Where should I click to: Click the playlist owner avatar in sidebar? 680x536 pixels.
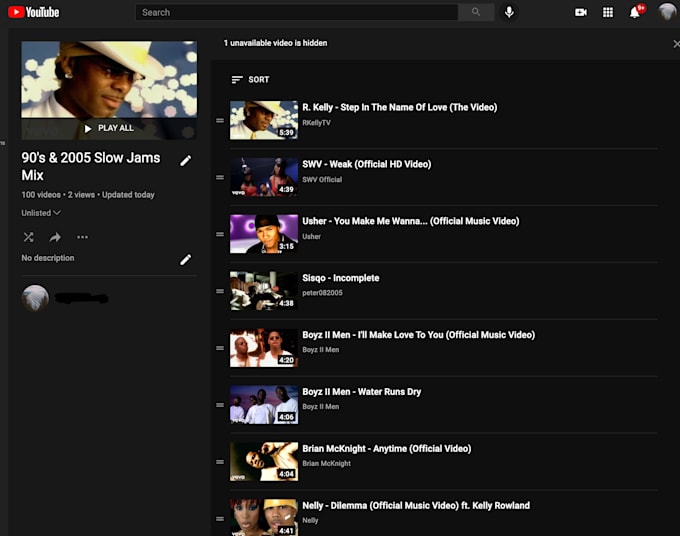pyautogui.click(x=35, y=298)
